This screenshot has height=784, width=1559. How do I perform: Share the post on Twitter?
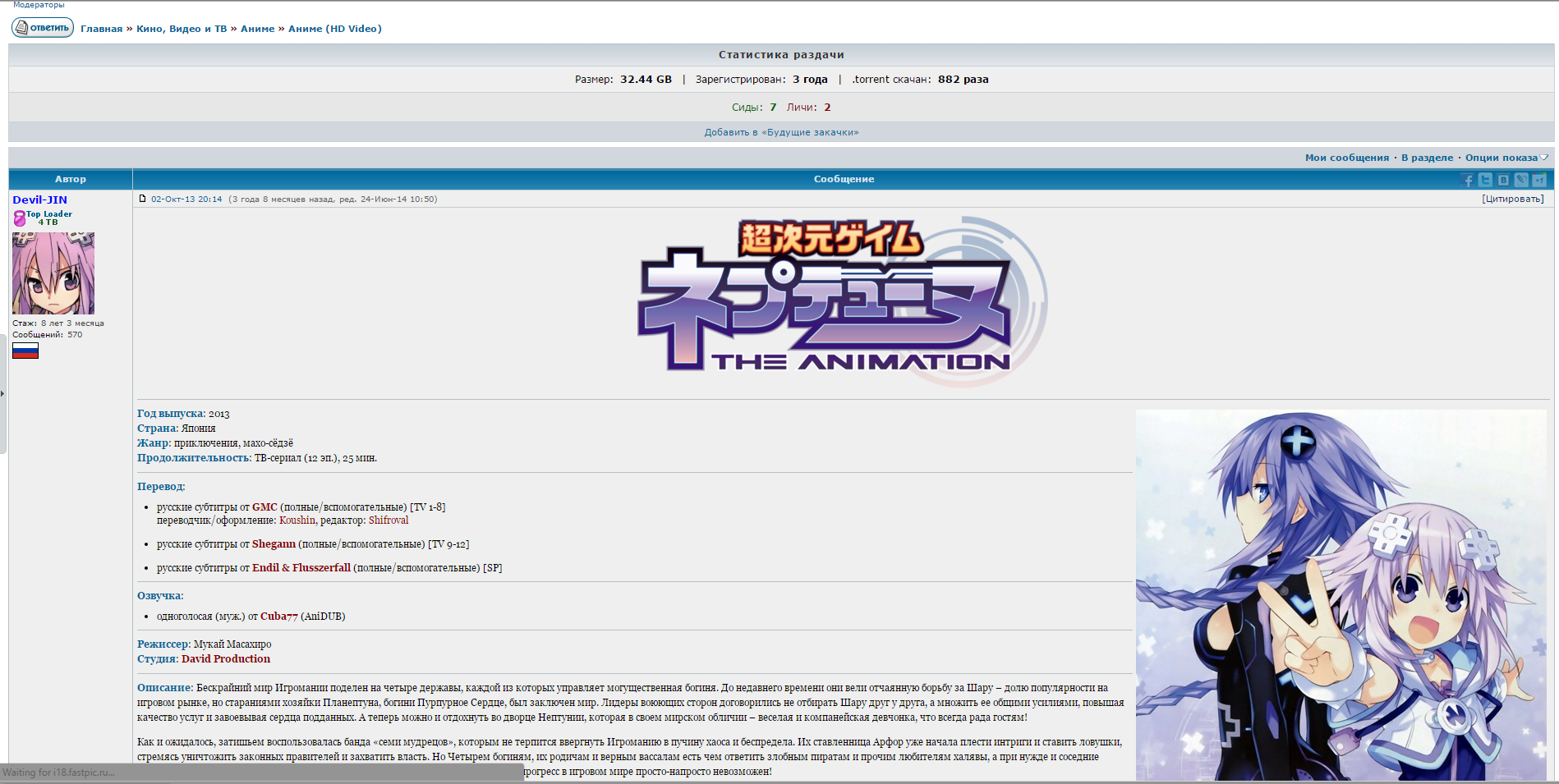[1485, 180]
